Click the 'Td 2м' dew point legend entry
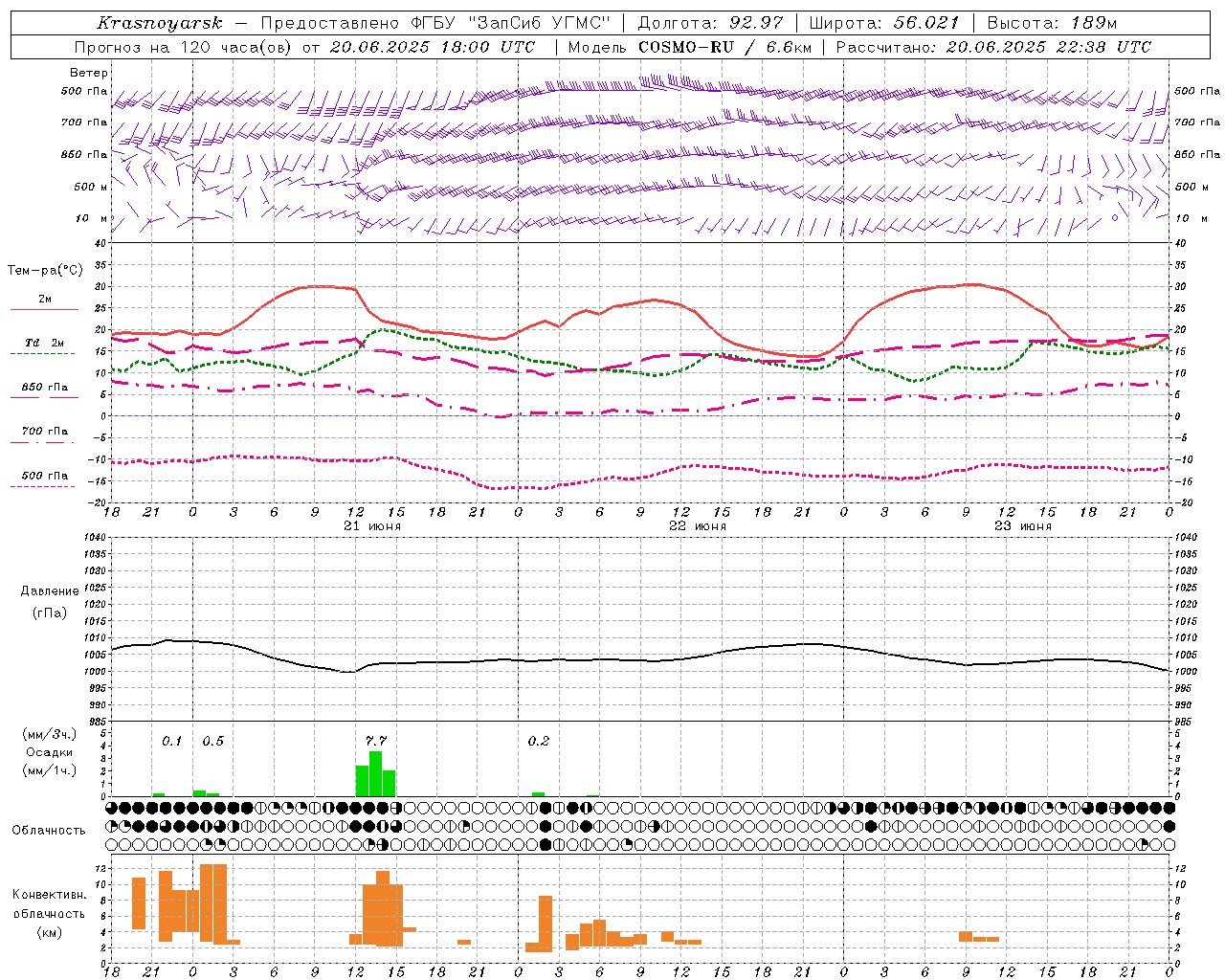The height and width of the screenshot is (980, 1225). [x=45, y=343]
